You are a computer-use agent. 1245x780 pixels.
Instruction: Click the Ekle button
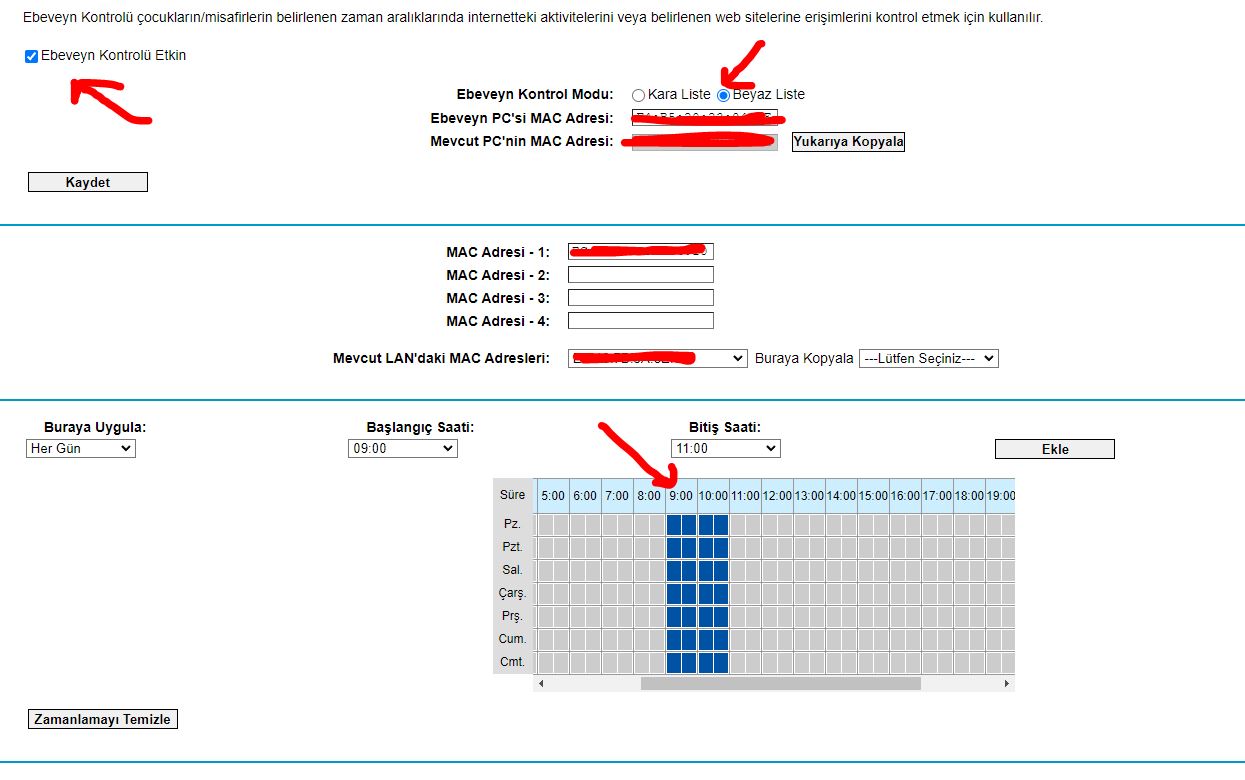(1055, 449)
